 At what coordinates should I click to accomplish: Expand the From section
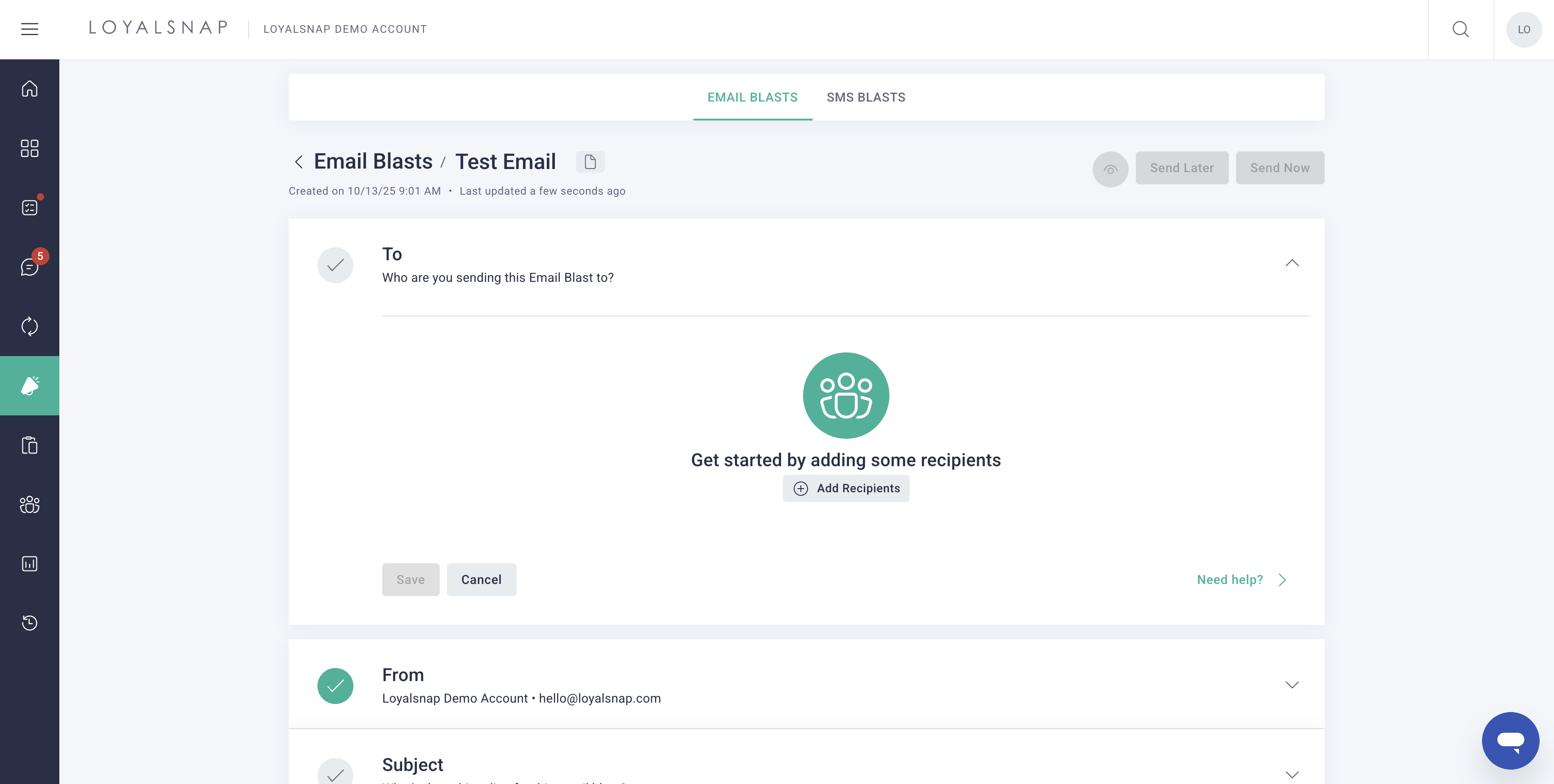(1291, 685)
